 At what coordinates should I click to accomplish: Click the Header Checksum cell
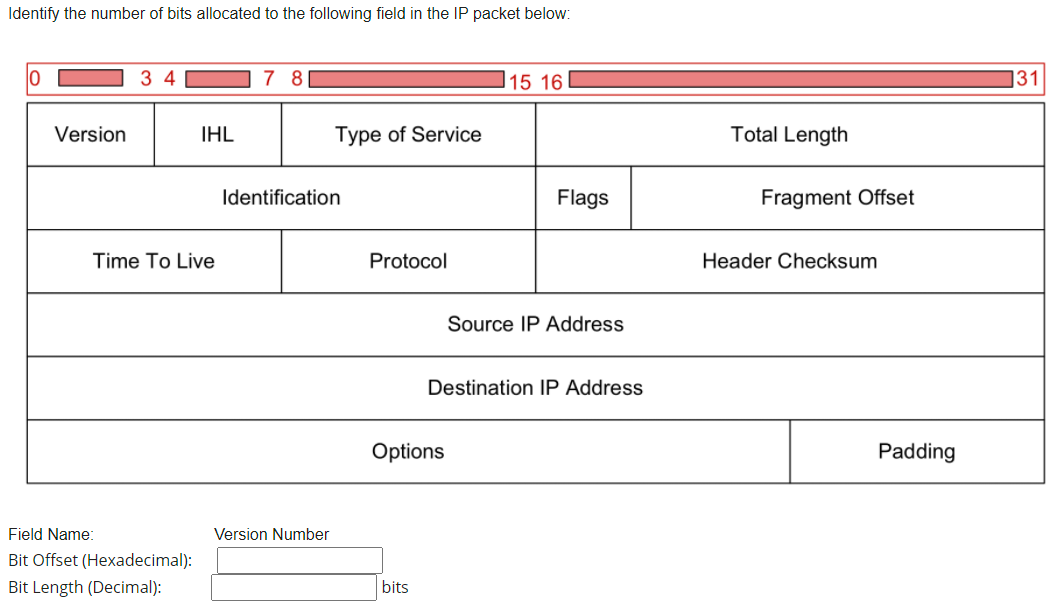(x=789, y=261)
